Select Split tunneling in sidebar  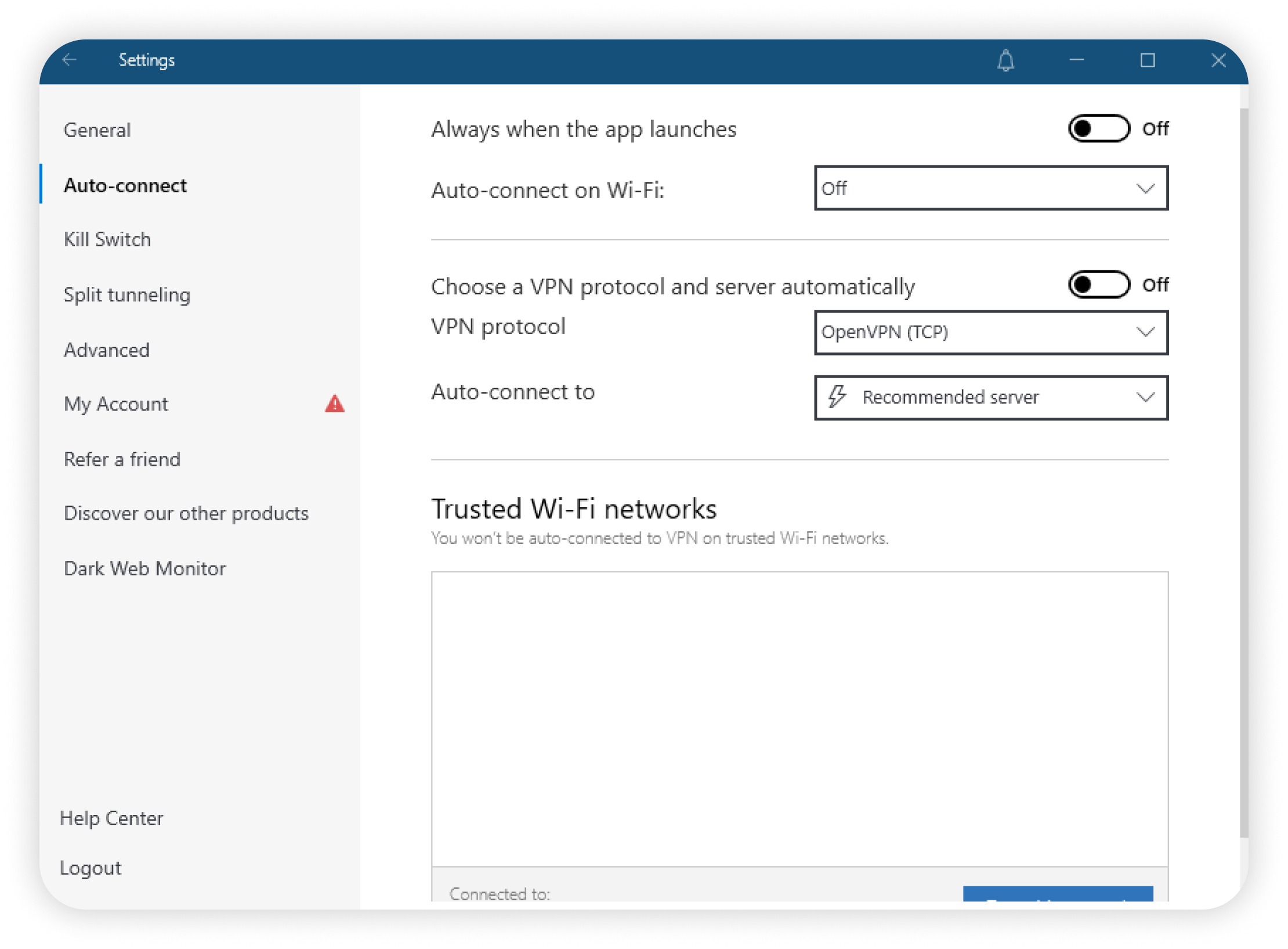127,295
